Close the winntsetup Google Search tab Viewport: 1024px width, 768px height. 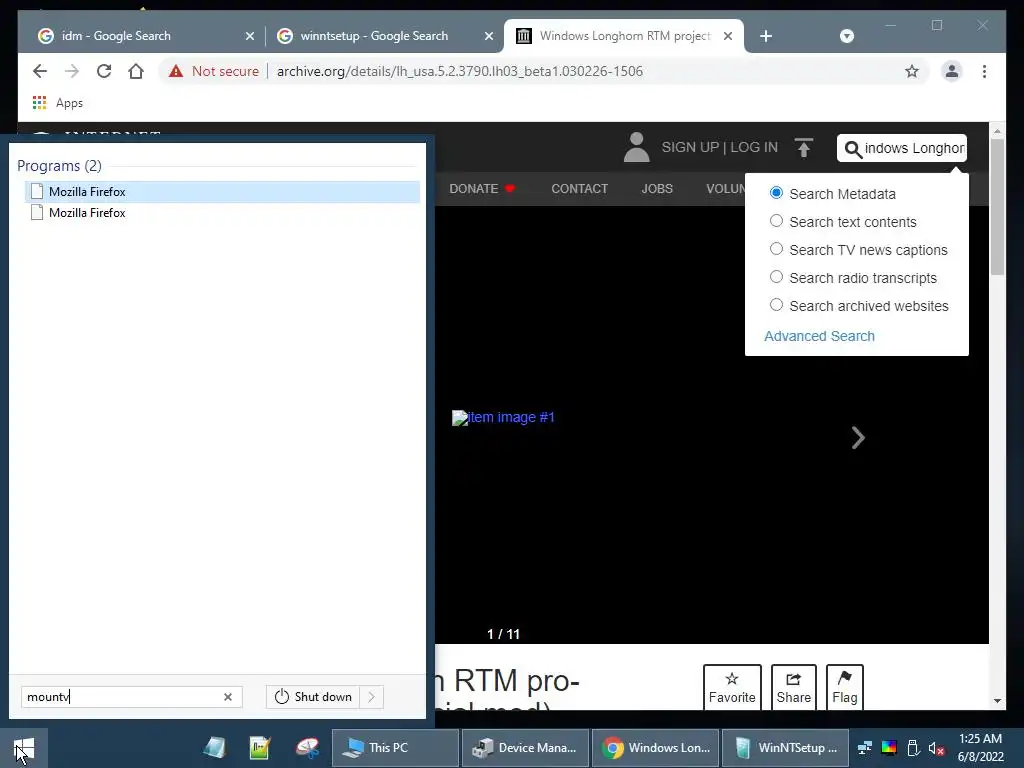pos(488,36)
